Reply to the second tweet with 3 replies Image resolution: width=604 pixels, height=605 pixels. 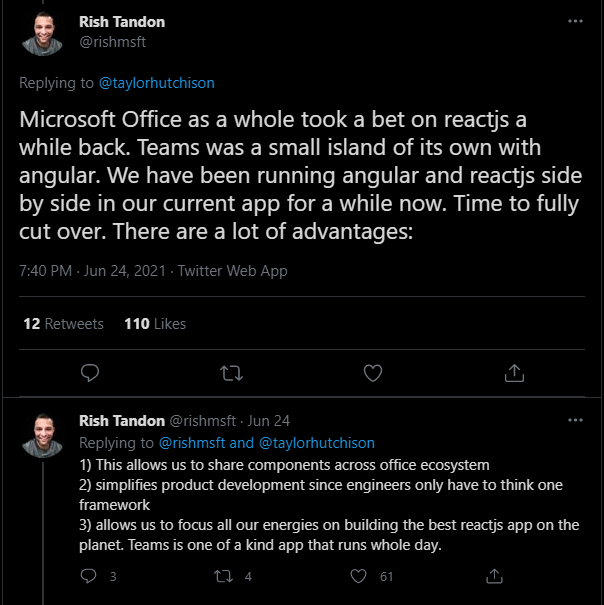[88, 576]
